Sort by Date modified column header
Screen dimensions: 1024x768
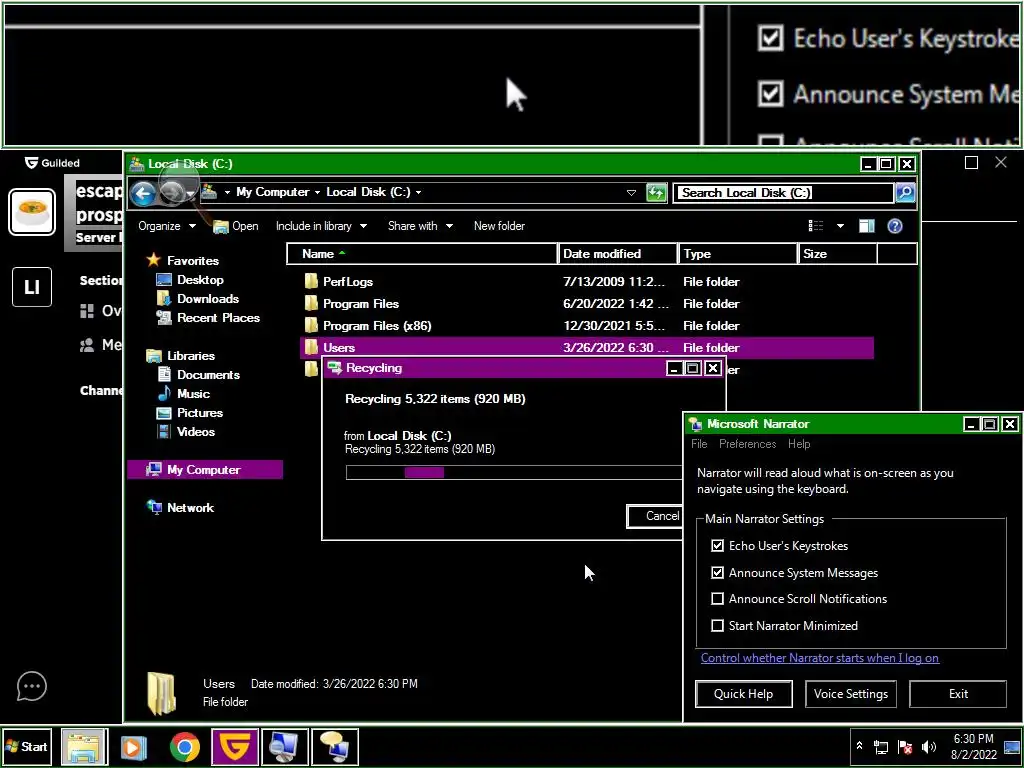618,254
